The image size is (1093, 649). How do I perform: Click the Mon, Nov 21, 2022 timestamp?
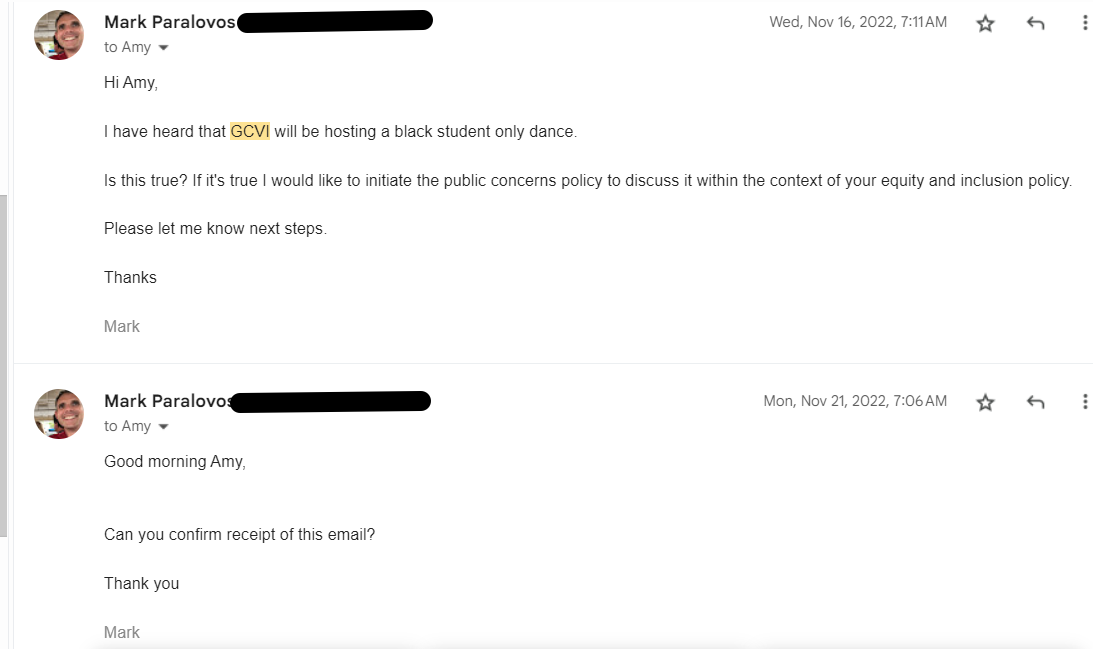(x=855, y=401)
